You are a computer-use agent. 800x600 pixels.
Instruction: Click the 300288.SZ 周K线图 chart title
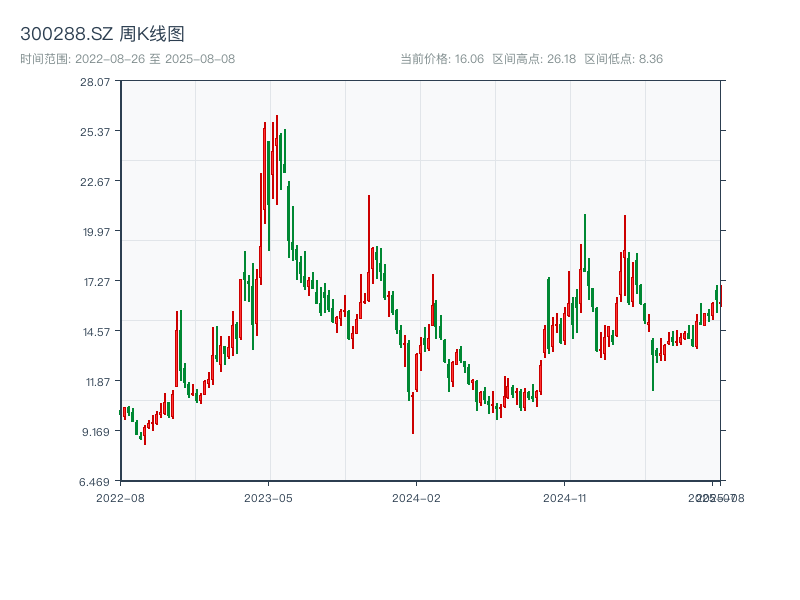pyautogui.click(x=102, y=34)
